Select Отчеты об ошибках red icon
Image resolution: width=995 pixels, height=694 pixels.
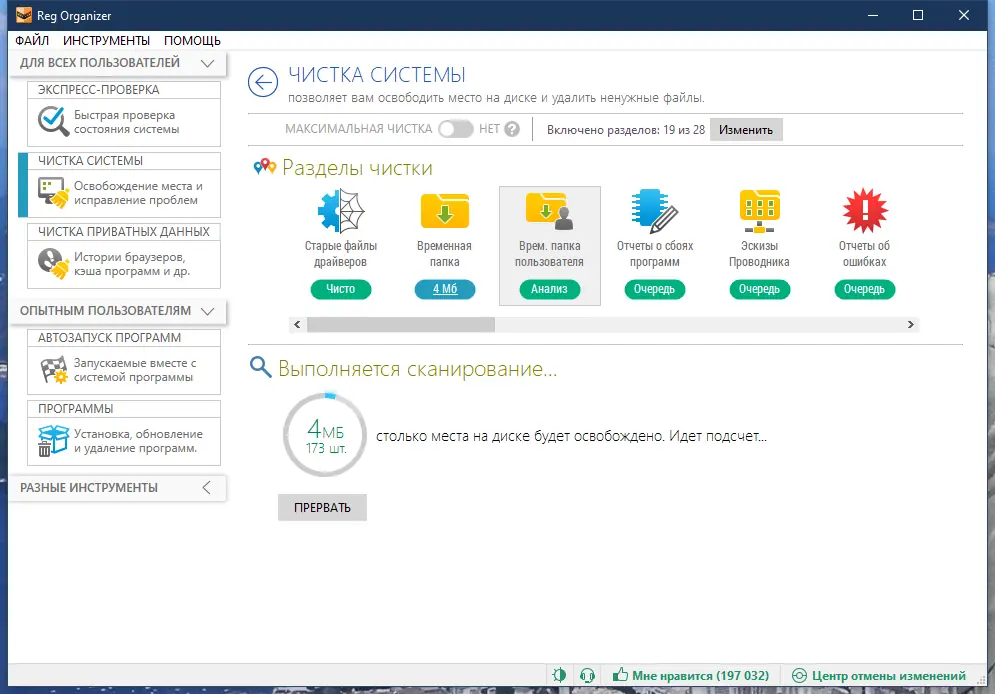[864, 211]
